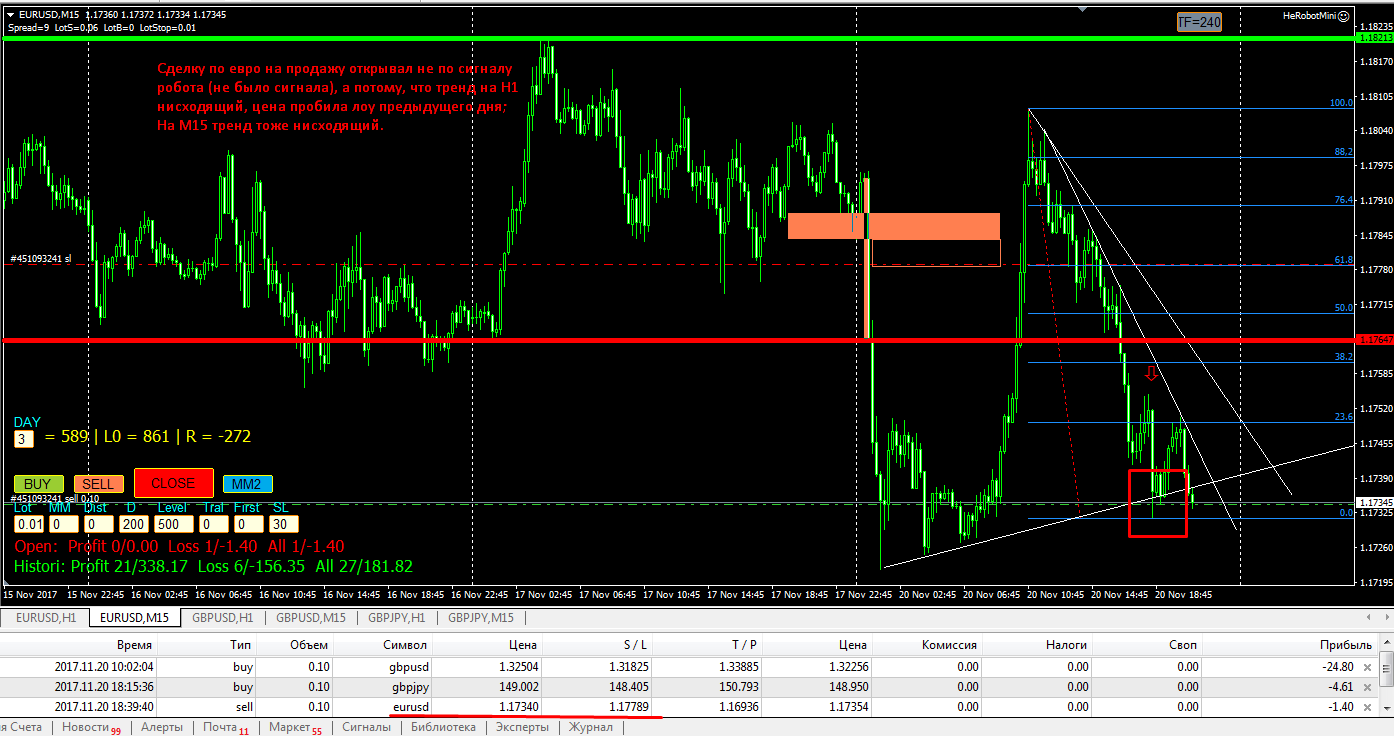Switch to the GBPJPY,H1 chart tab
This screenshot has height=736, width=1394.
[399, 617]
